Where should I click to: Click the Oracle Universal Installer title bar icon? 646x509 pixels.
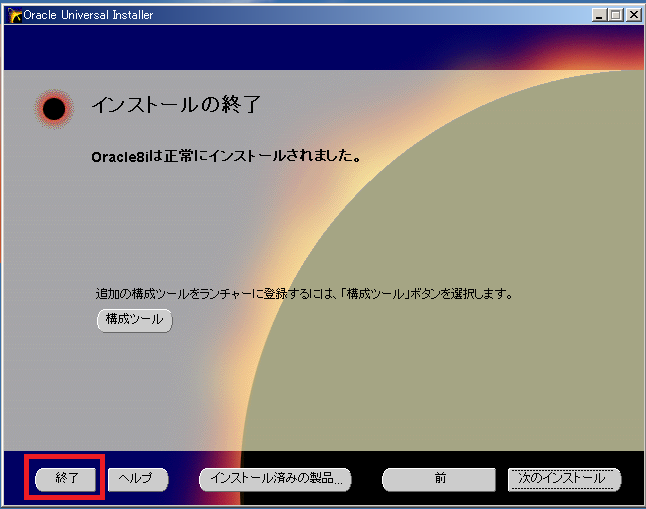(x=15, y=15)
